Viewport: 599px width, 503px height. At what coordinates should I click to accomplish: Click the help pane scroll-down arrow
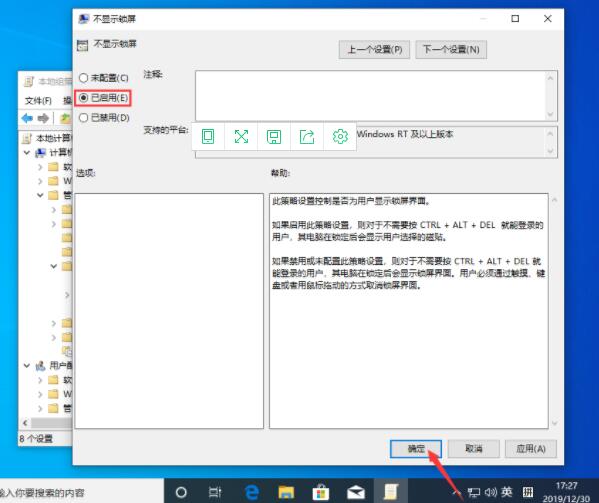(x=554, y=423)
